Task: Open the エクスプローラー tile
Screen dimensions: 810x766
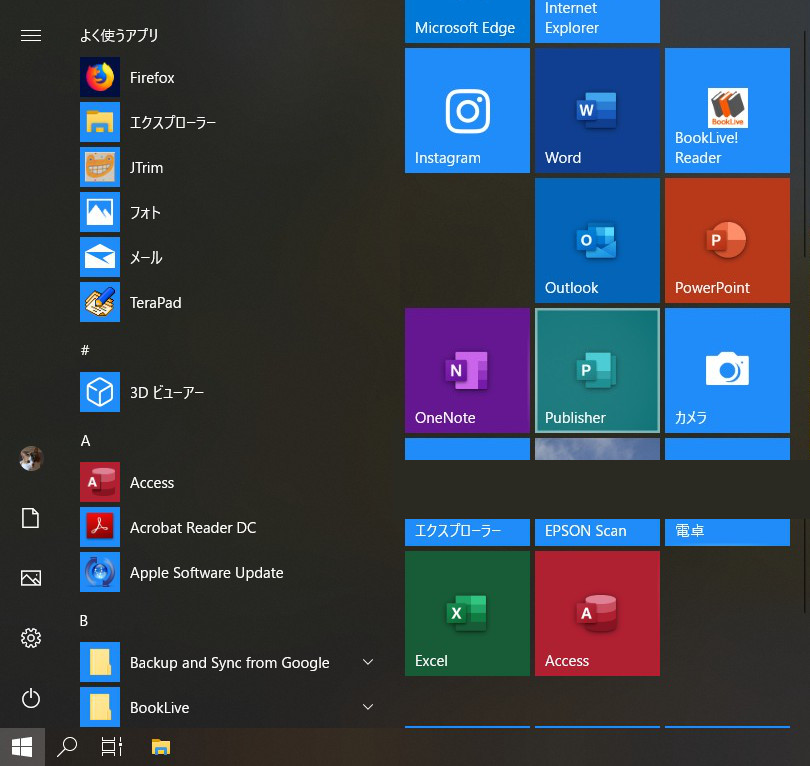Action: click(x=467, y=532)
